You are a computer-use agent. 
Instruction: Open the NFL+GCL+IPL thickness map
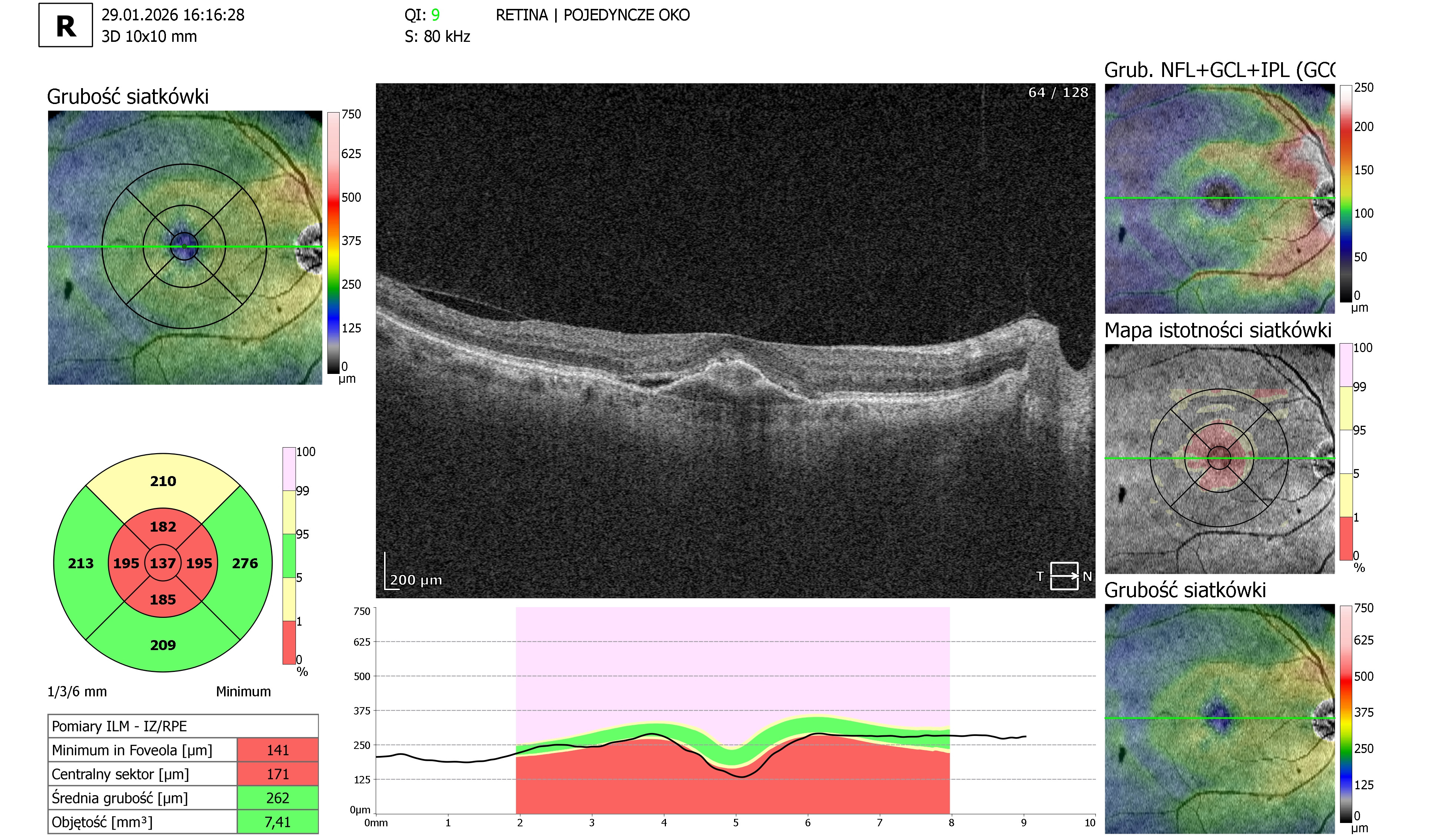click(x=1220, y=198)
